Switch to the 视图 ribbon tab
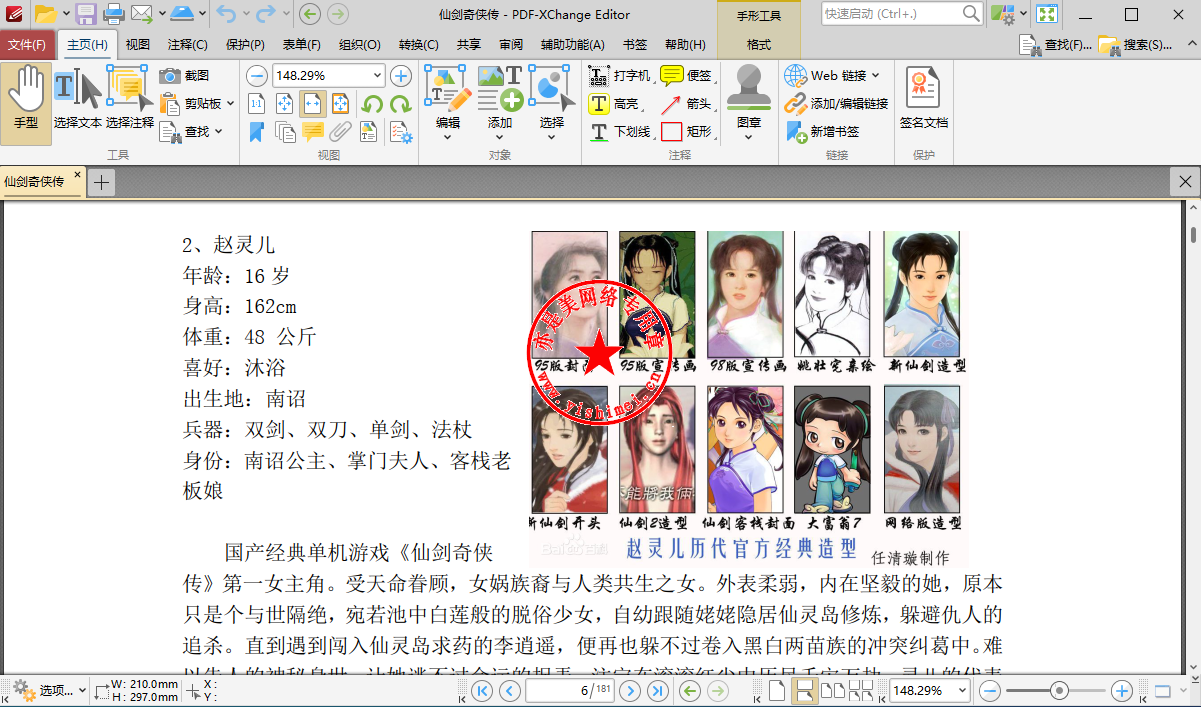The width and height of the screenshot is (1201, 707). [137, 45]
